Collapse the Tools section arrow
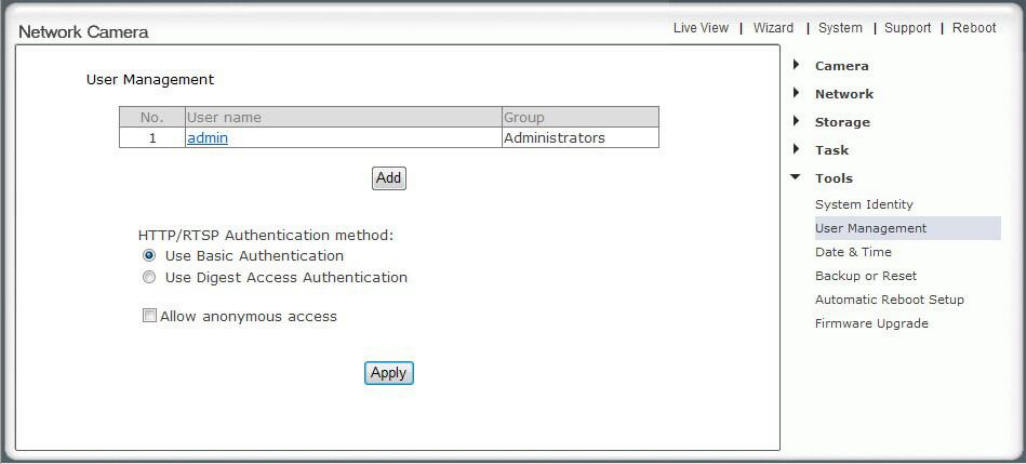The image size is (1026, 464). click(796, 177)
